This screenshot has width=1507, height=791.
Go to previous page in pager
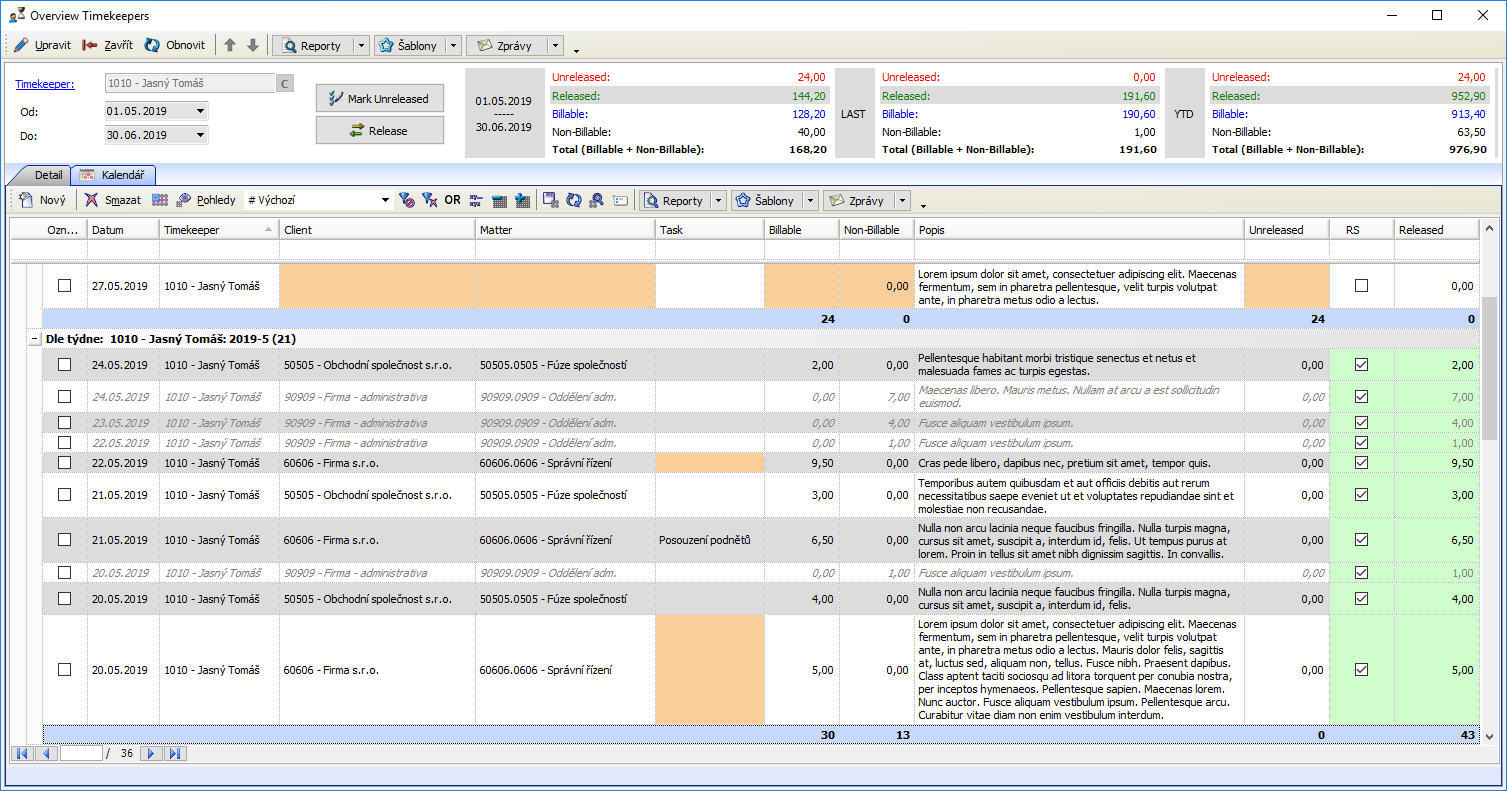(46, 753)
